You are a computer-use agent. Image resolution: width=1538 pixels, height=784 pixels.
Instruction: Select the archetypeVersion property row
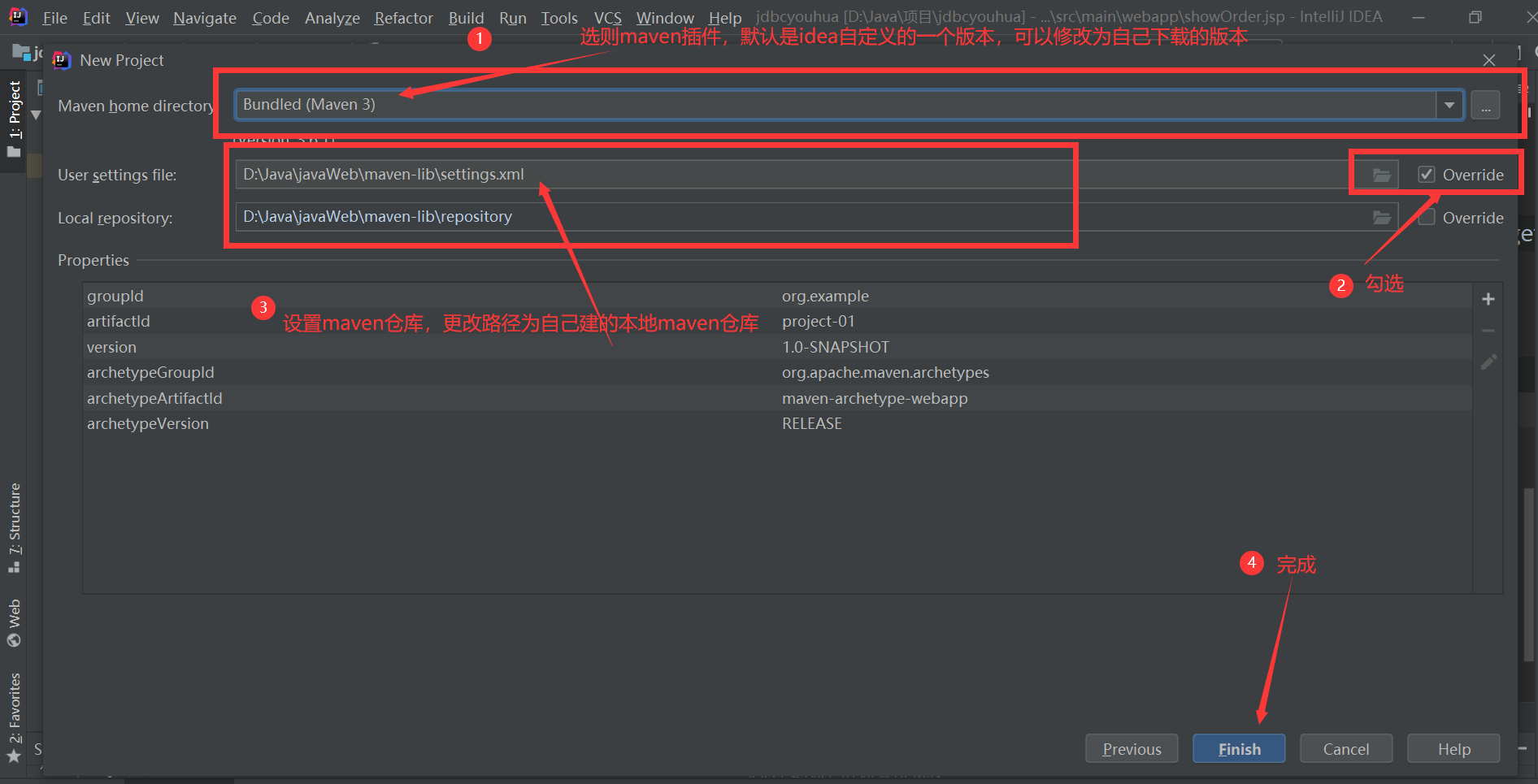777,423
